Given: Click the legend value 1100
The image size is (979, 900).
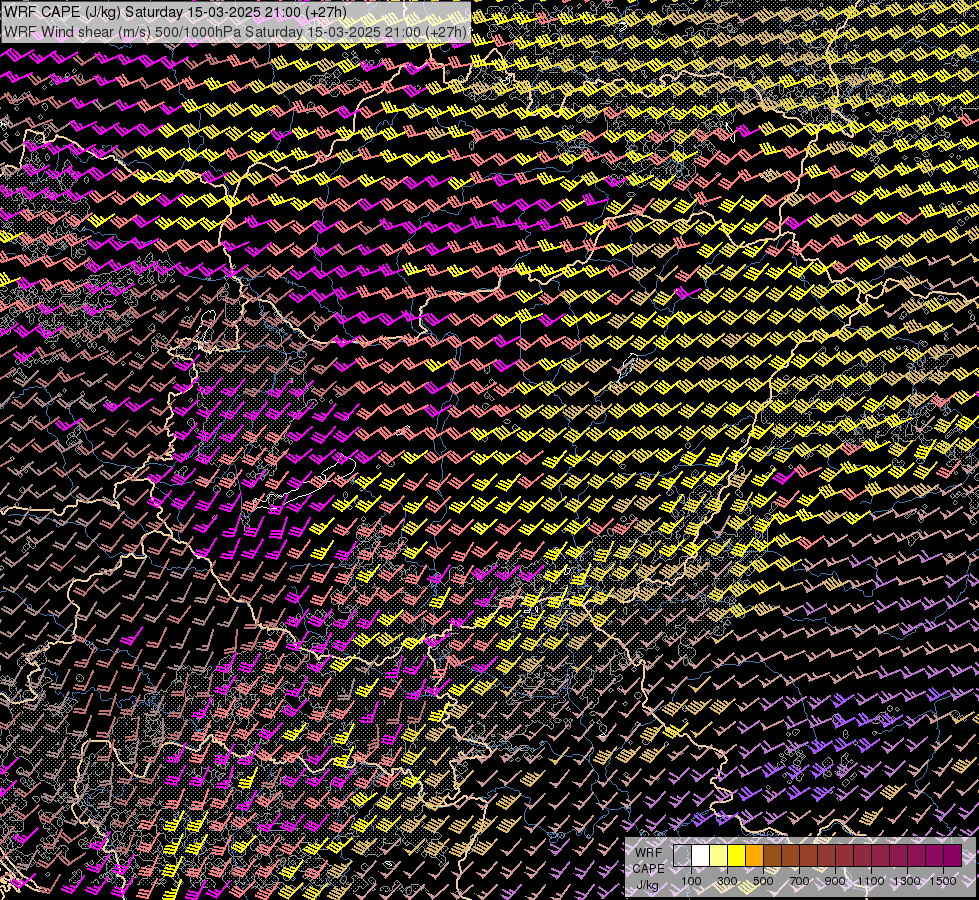Looking at the screenshot, I should click(871, 881).
